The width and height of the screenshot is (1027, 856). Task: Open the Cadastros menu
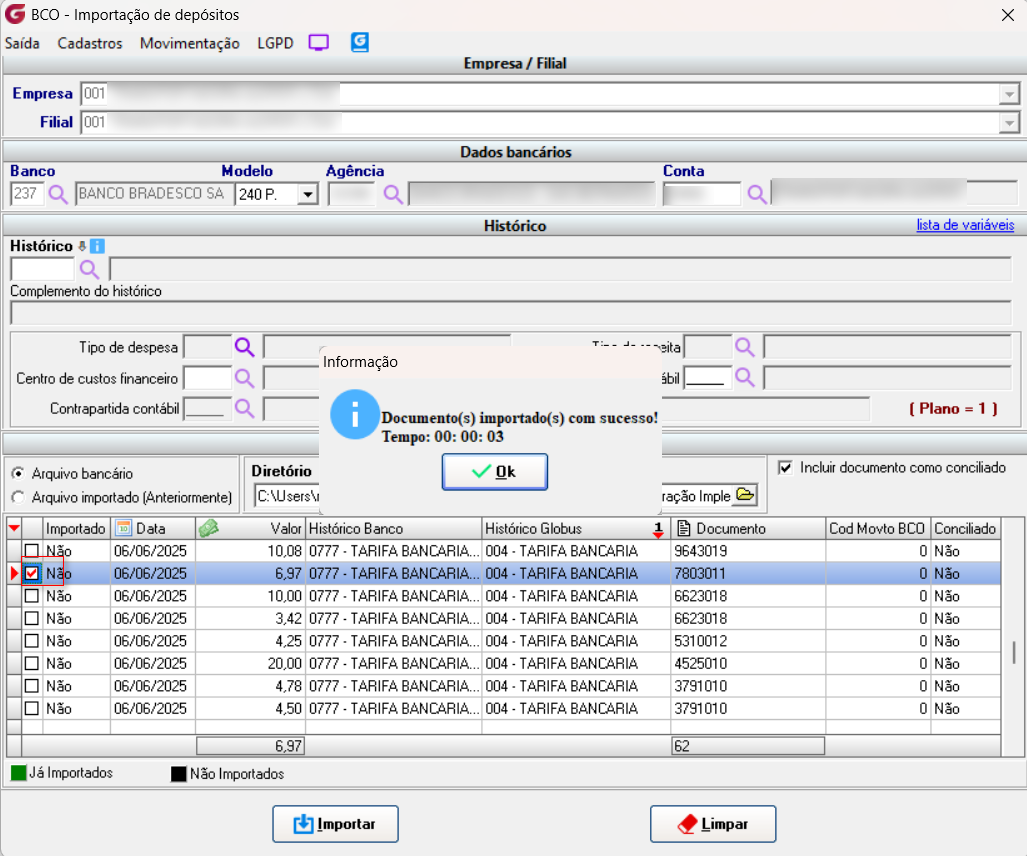[x=90, y=43]
